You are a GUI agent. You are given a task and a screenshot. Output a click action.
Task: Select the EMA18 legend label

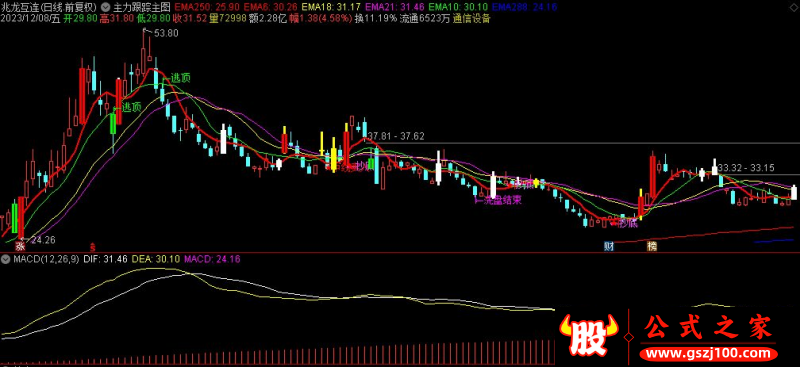coord(315,7)
